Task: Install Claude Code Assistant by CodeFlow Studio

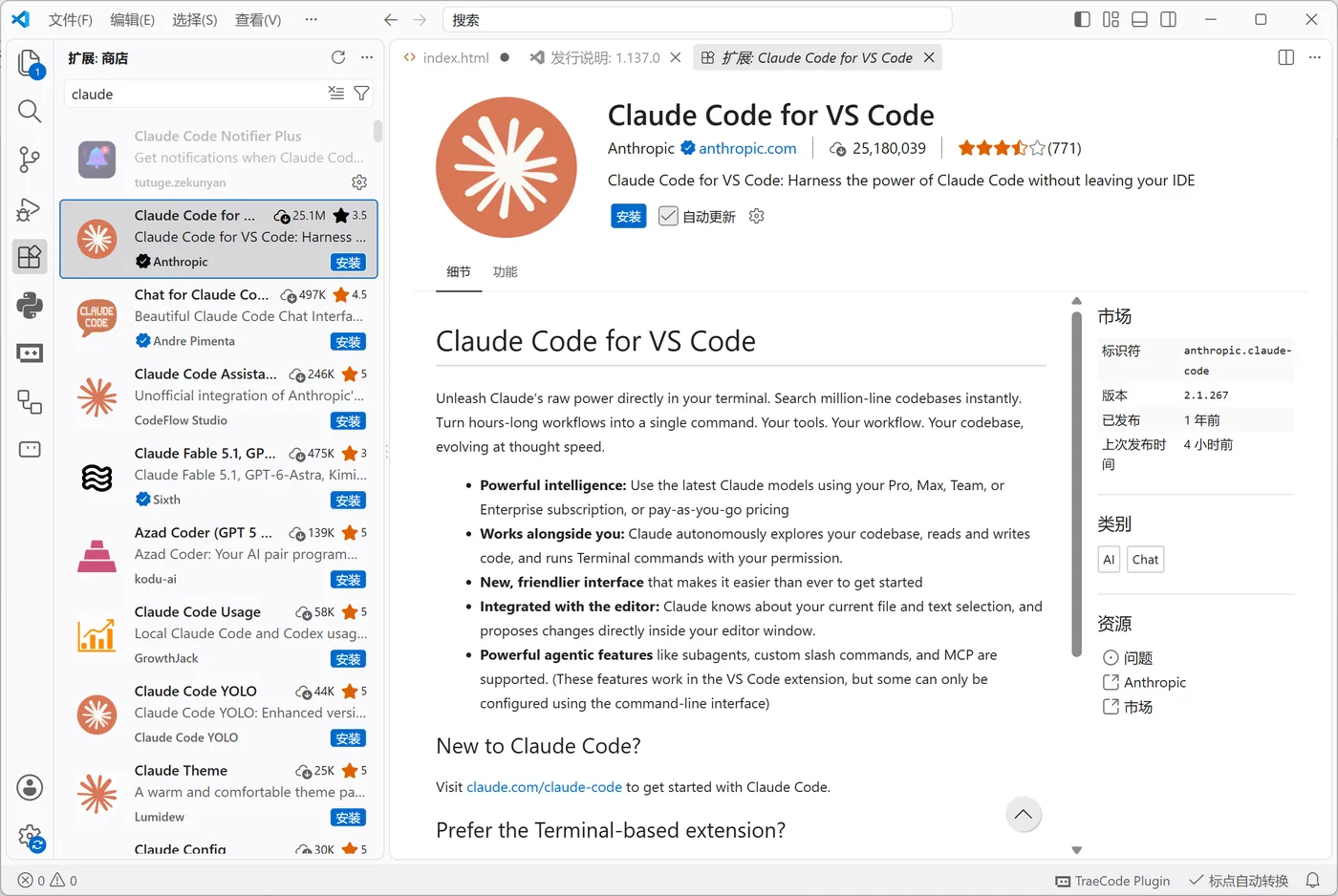Action: (348, 421)
